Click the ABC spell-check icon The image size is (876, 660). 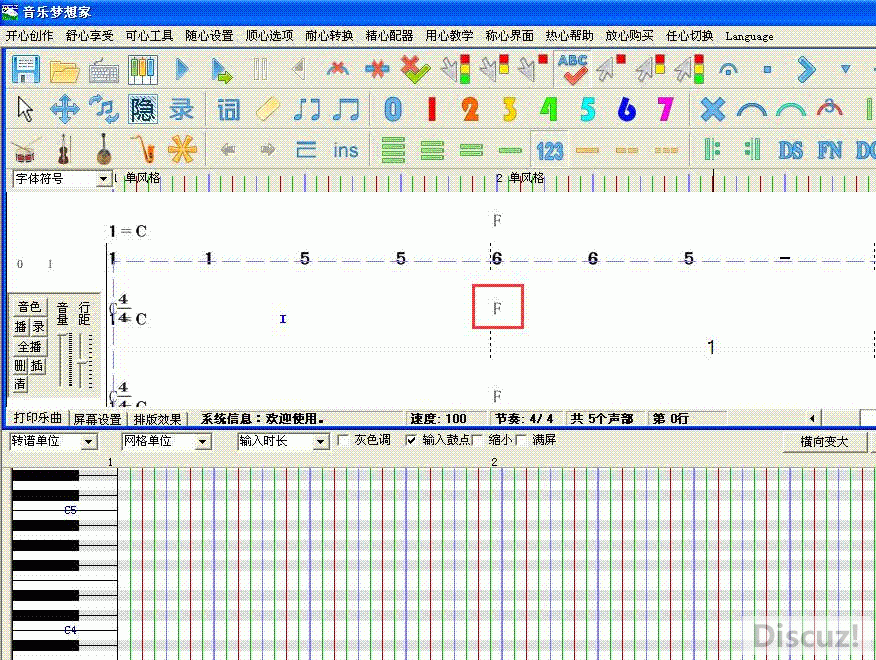click(573, 70)
